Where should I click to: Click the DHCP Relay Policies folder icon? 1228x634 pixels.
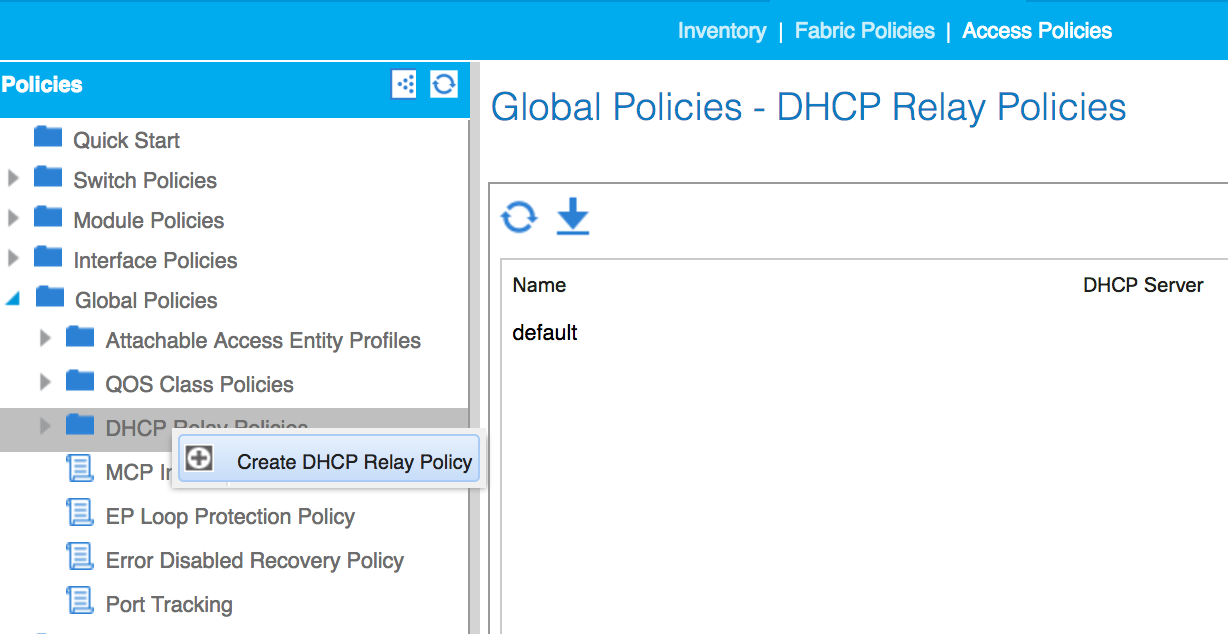tap(80, 425)
